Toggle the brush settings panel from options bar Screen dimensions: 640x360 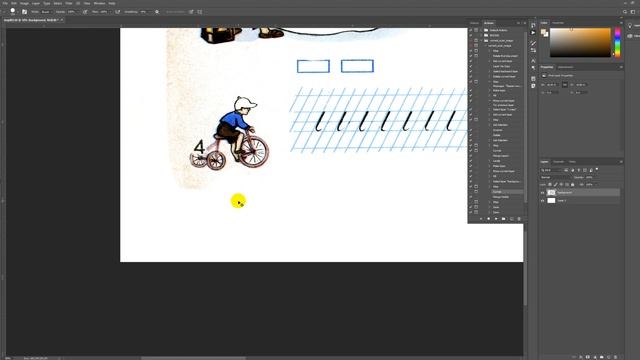click(x=24, y=12)
